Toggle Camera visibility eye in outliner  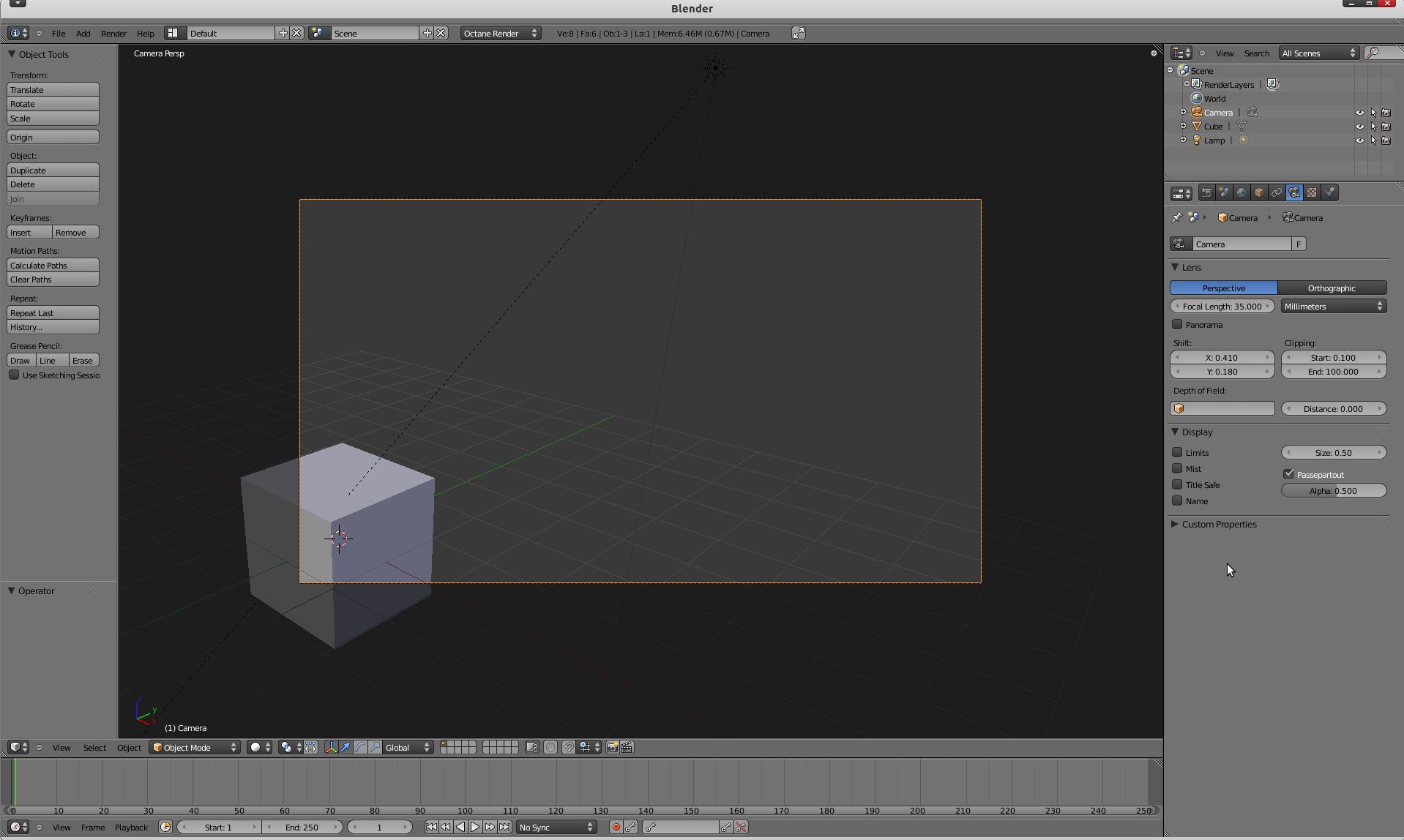1360,113
